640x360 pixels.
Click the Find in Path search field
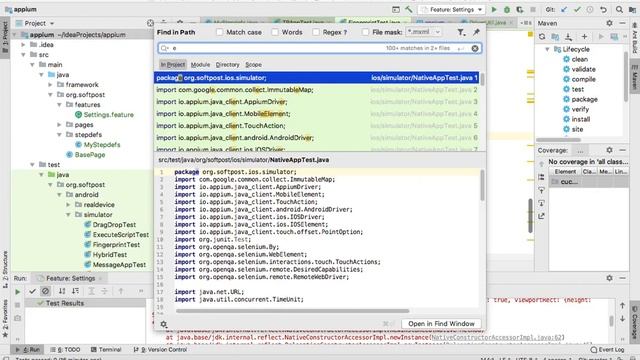click(320, 48)
